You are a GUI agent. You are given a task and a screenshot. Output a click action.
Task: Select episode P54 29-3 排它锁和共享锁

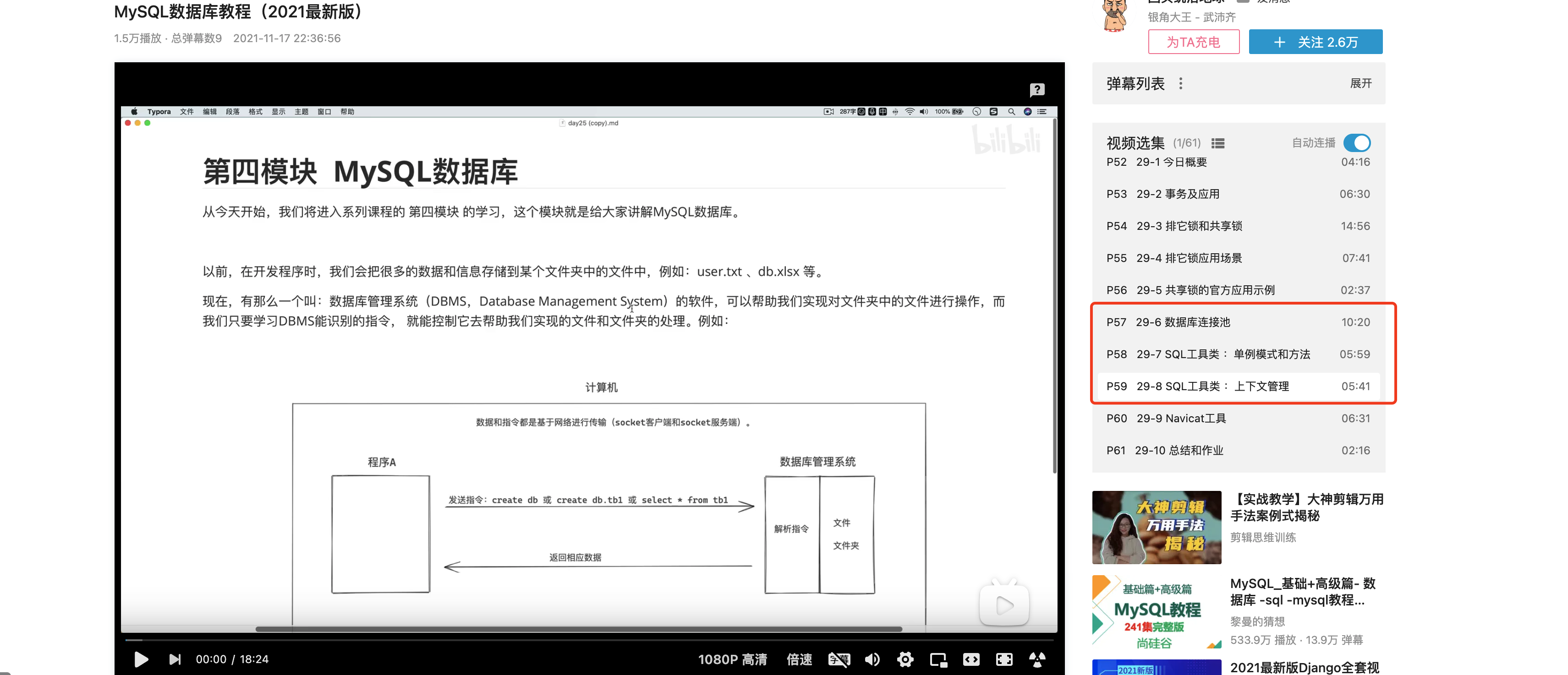pyautogui.click(x=1238, y=226)
